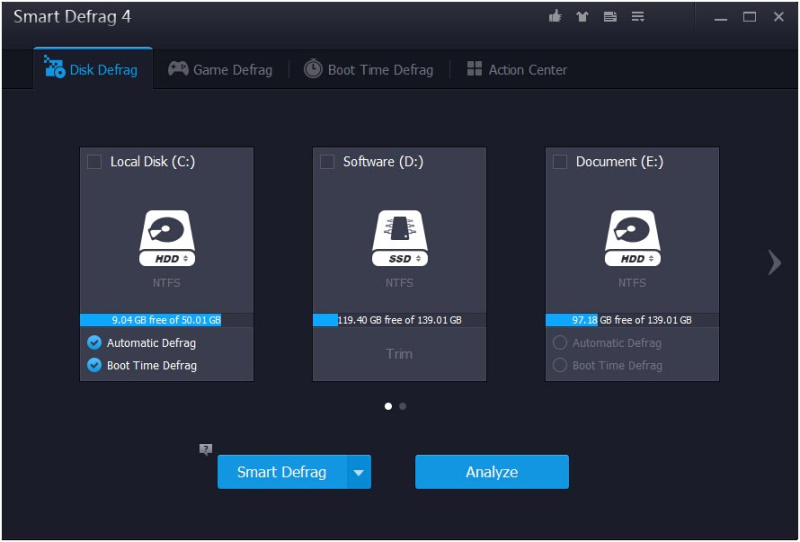
Task: Click the help tooltip icon above Smart Defrag
Action: 206,450
